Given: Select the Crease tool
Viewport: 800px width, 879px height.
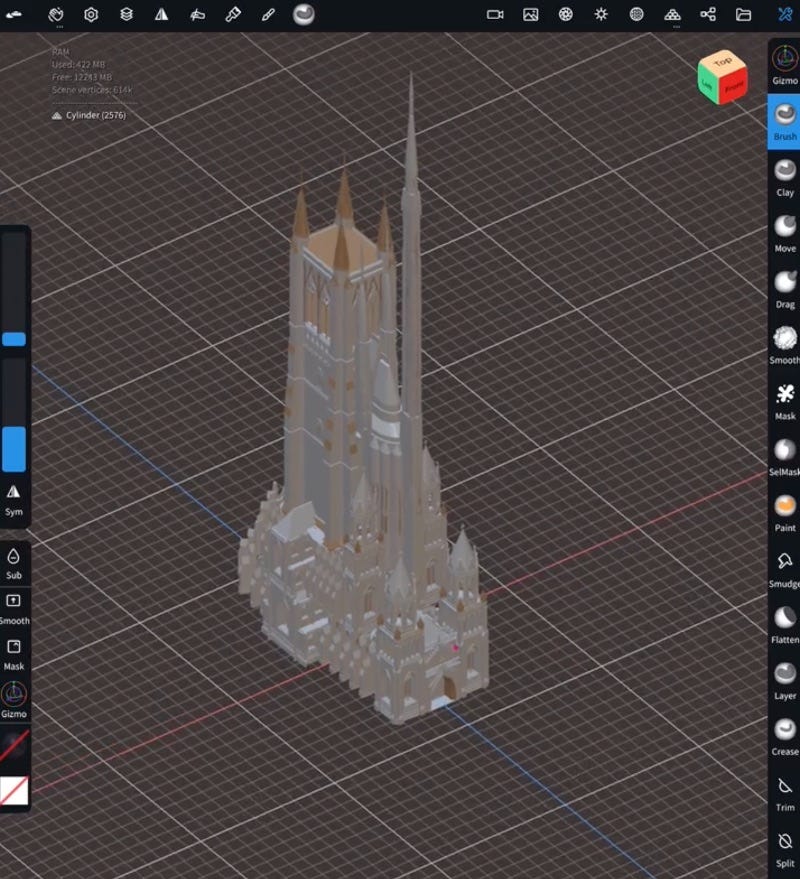Looking at the screenshot, I should (785, 738).
